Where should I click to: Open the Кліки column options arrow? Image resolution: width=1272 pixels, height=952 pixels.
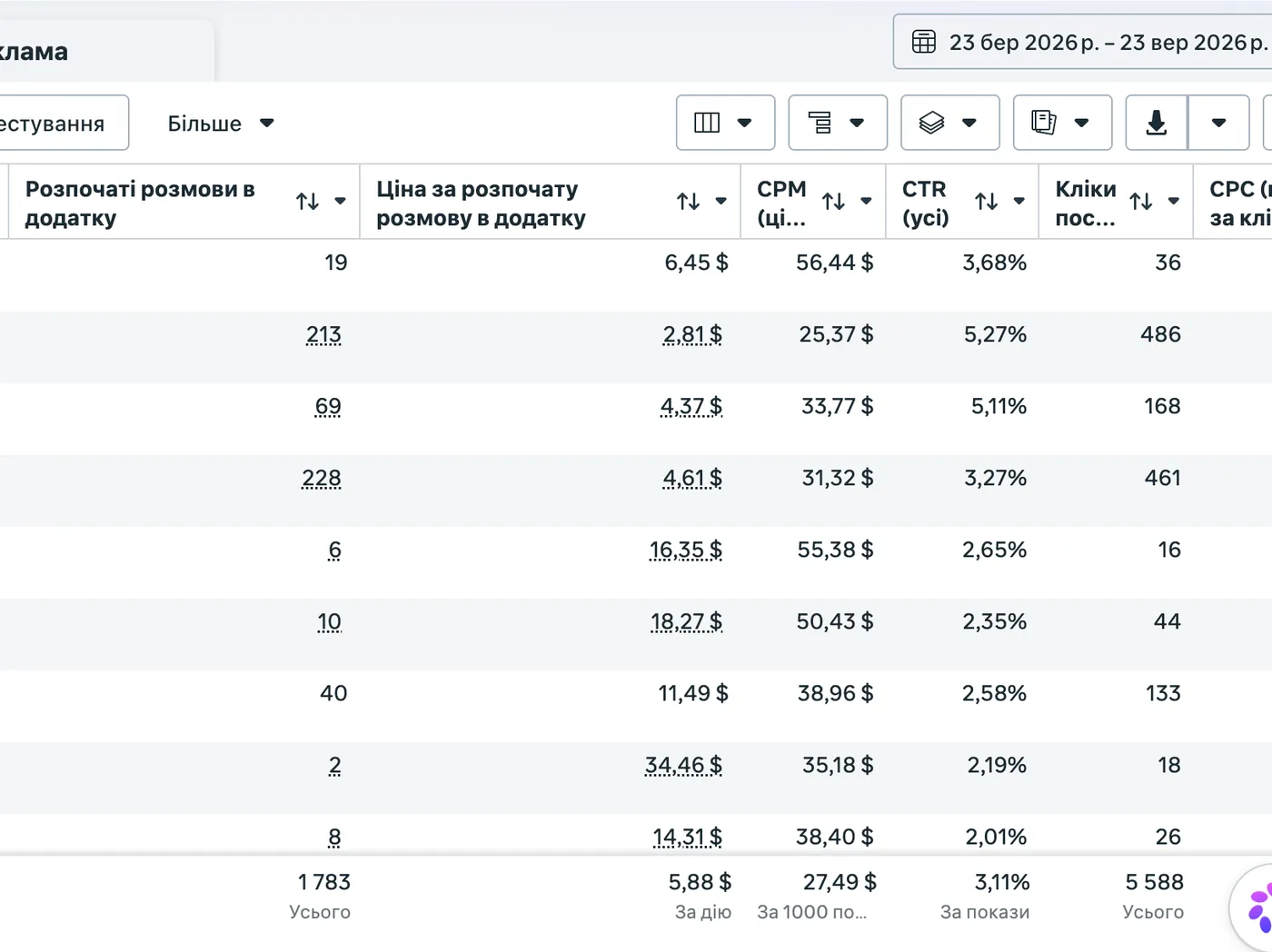(x=1174, y=202)
